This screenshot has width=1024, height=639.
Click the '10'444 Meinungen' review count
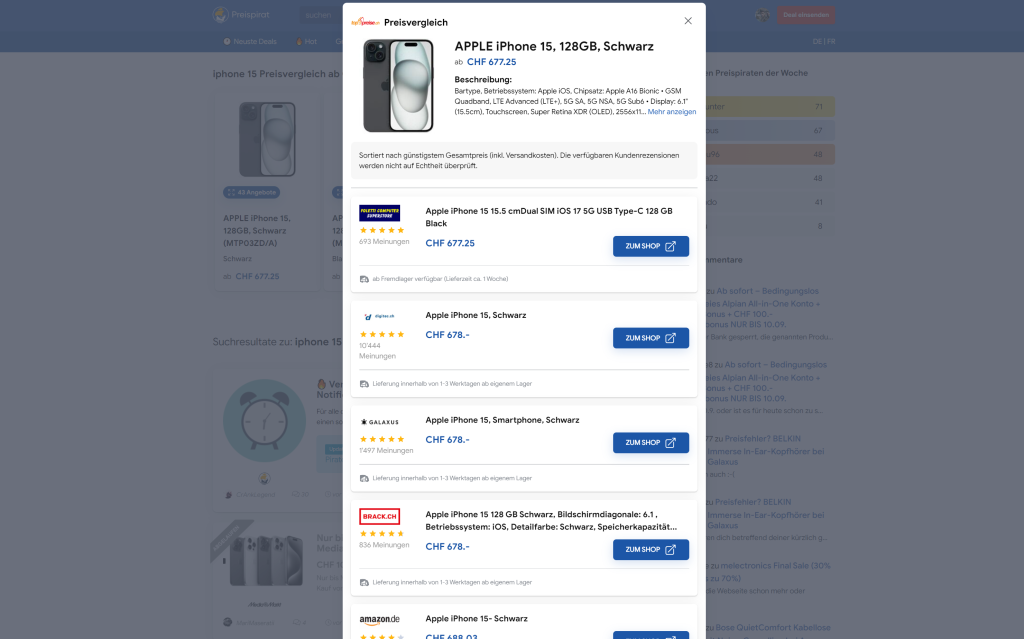coord(378,350)
